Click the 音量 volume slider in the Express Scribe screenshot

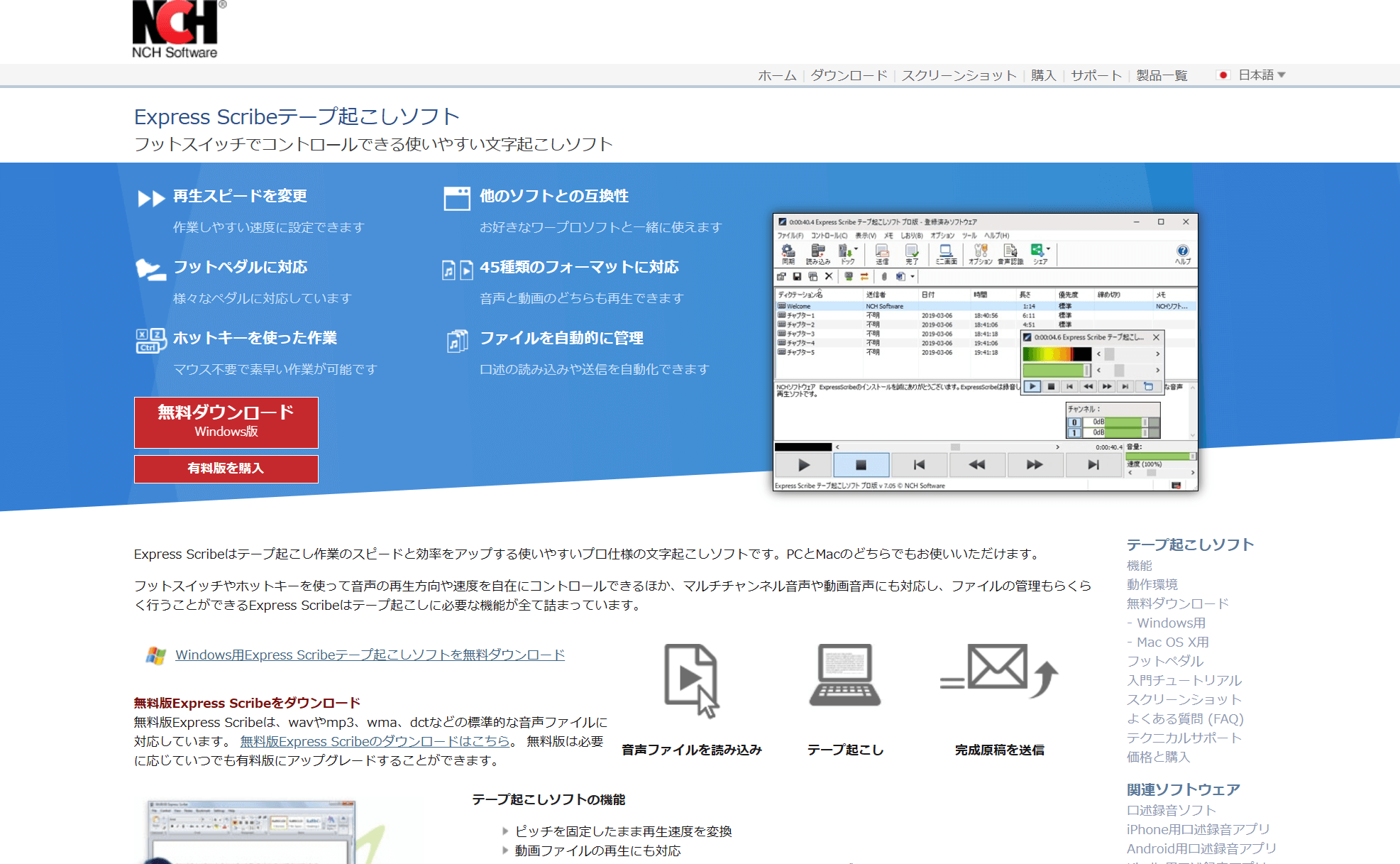(1160, 456)
